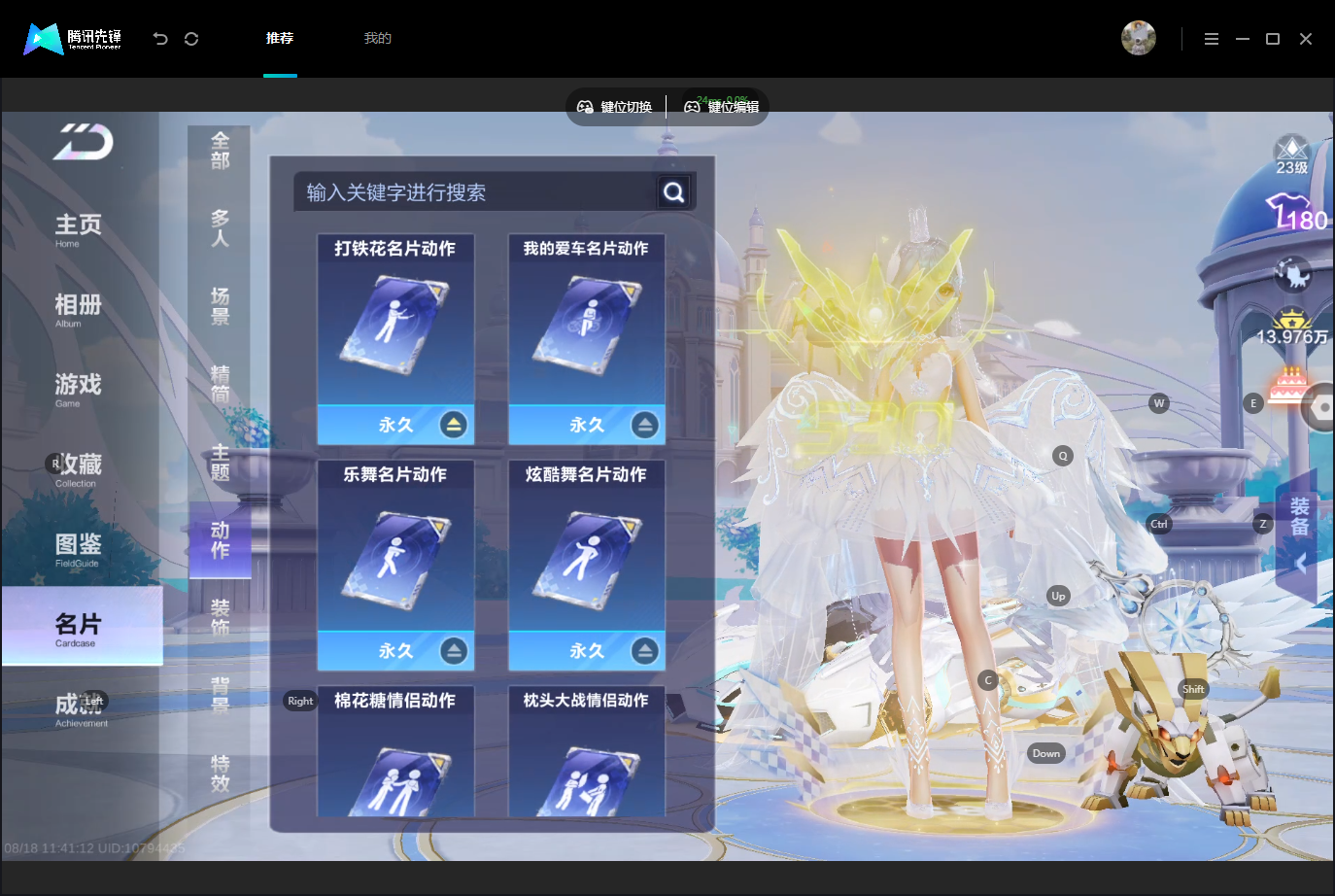Screen dimensions: 1335x896
Task: Click the Z key overlay
Action: [1263, 524]
